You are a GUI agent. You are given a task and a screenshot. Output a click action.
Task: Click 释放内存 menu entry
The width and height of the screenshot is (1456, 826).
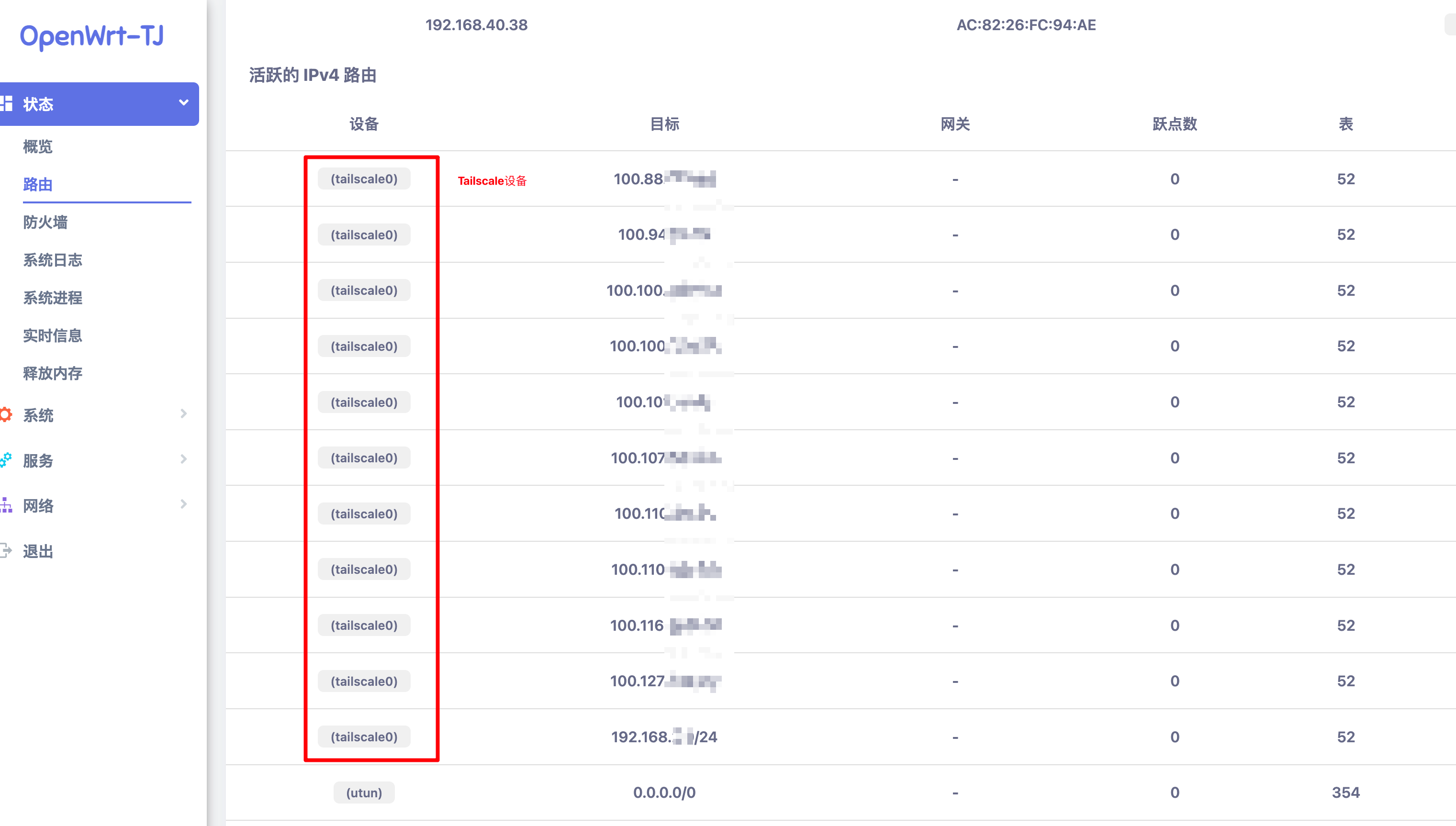52,373
